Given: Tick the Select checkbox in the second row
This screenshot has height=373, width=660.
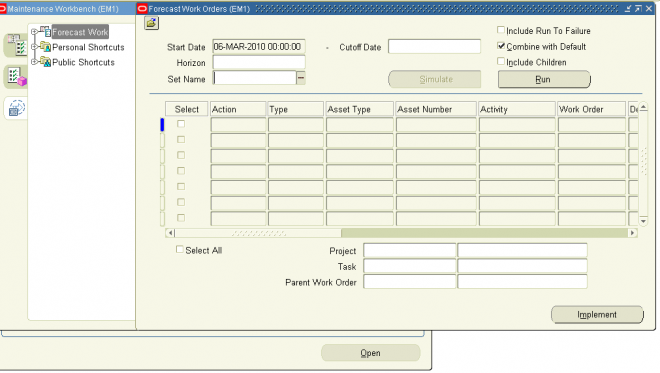Looking at the screenshot, I should click(181, 139).
